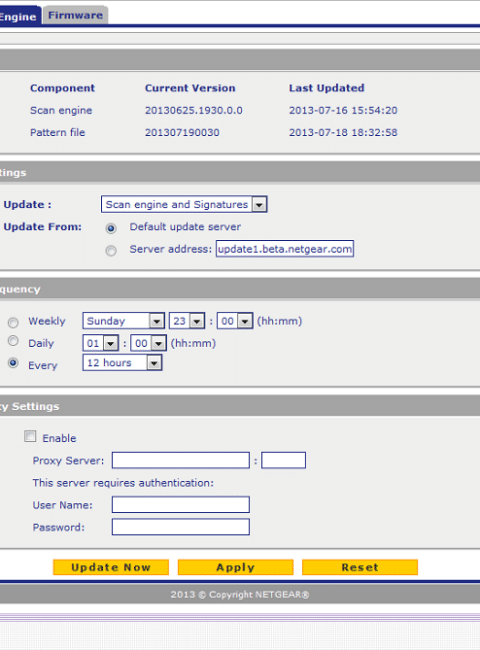Click the Copyright NETGEAR footer text
480x650 pixels.
click(x=240, y=595)
